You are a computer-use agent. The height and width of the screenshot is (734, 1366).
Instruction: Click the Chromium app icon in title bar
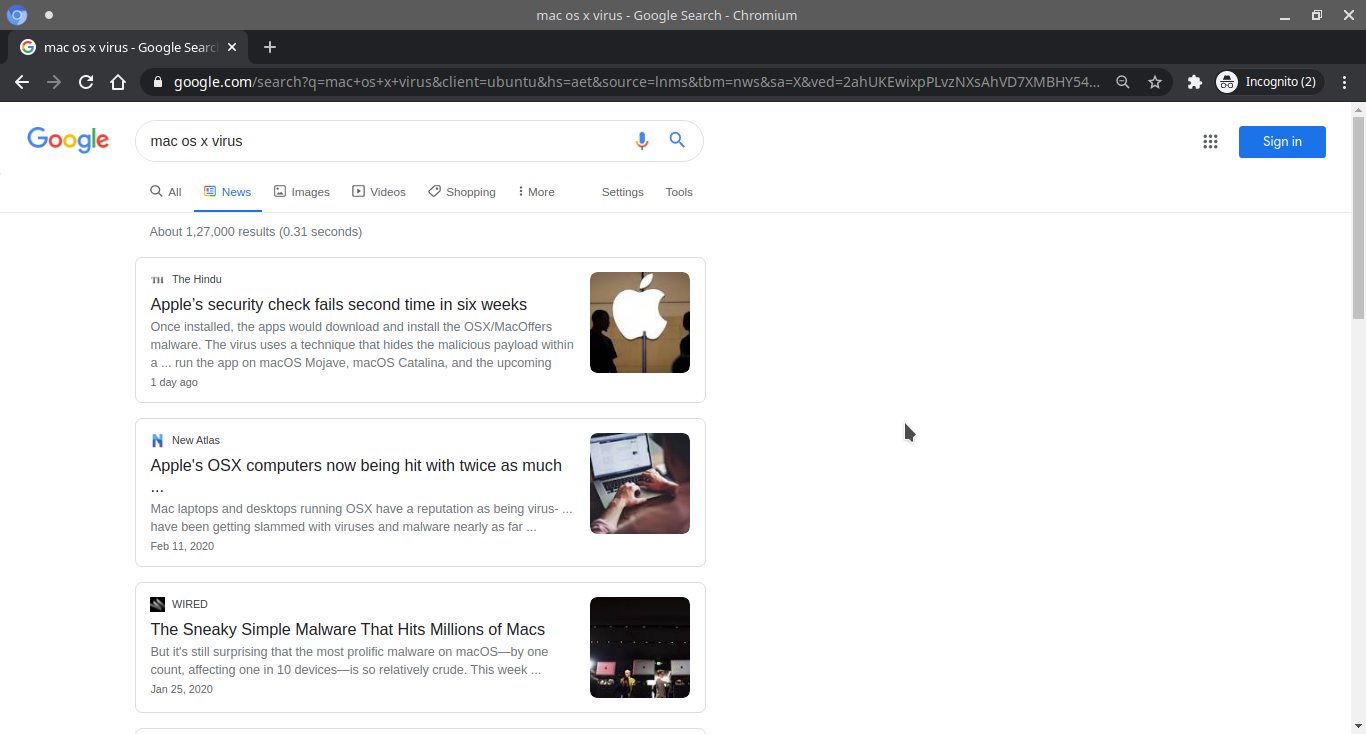pos(17,15)
